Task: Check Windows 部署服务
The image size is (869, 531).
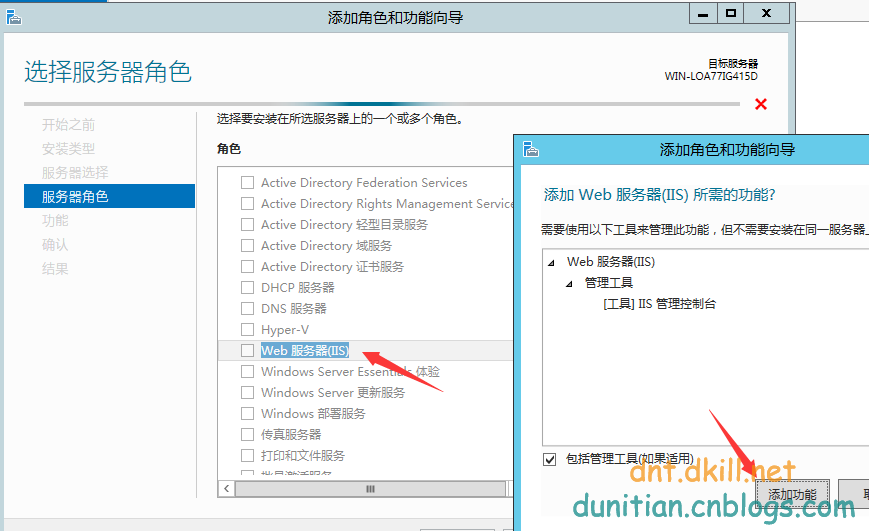Action: tap(248, 413)
